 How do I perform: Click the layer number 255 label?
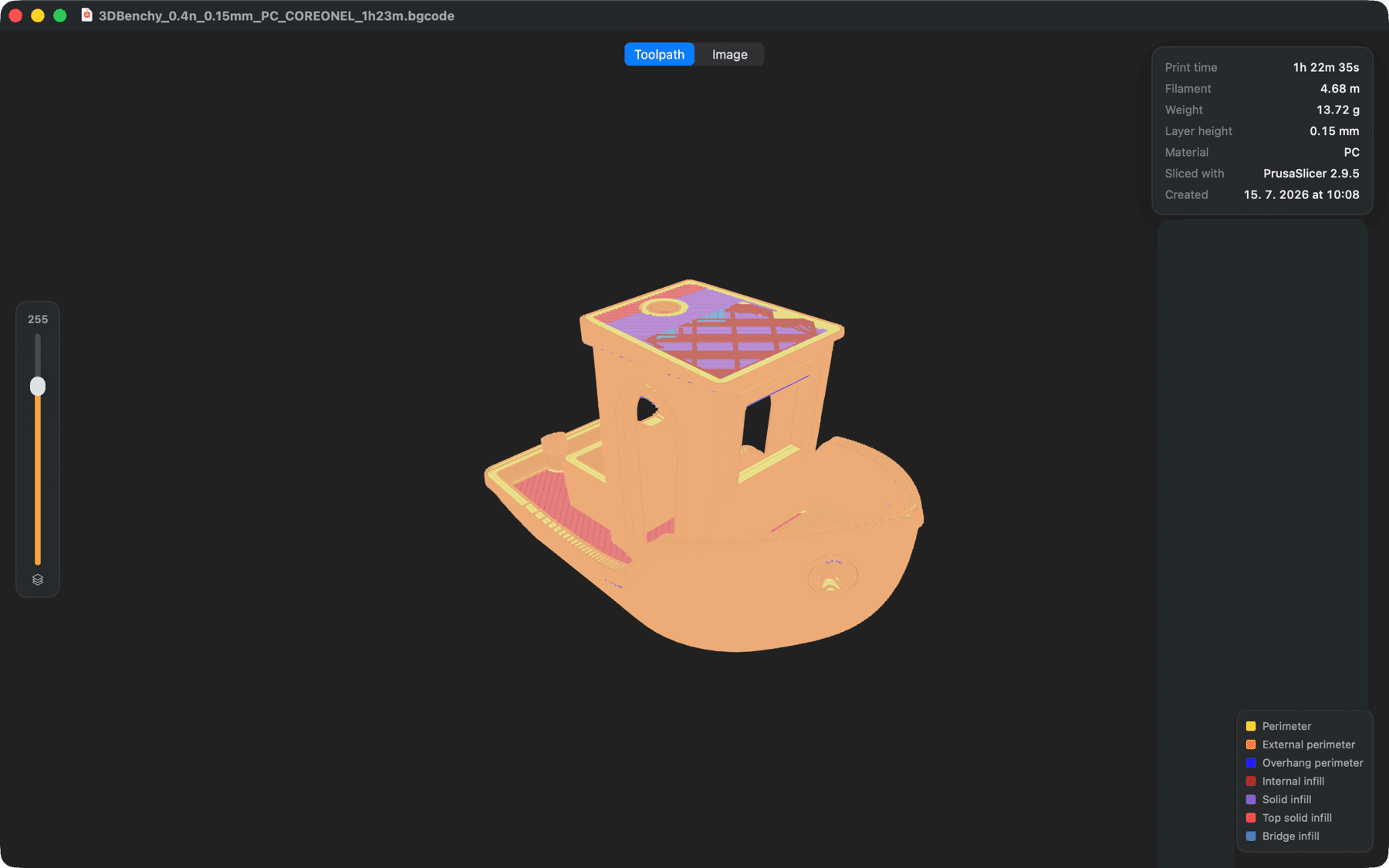pos(38,319)
